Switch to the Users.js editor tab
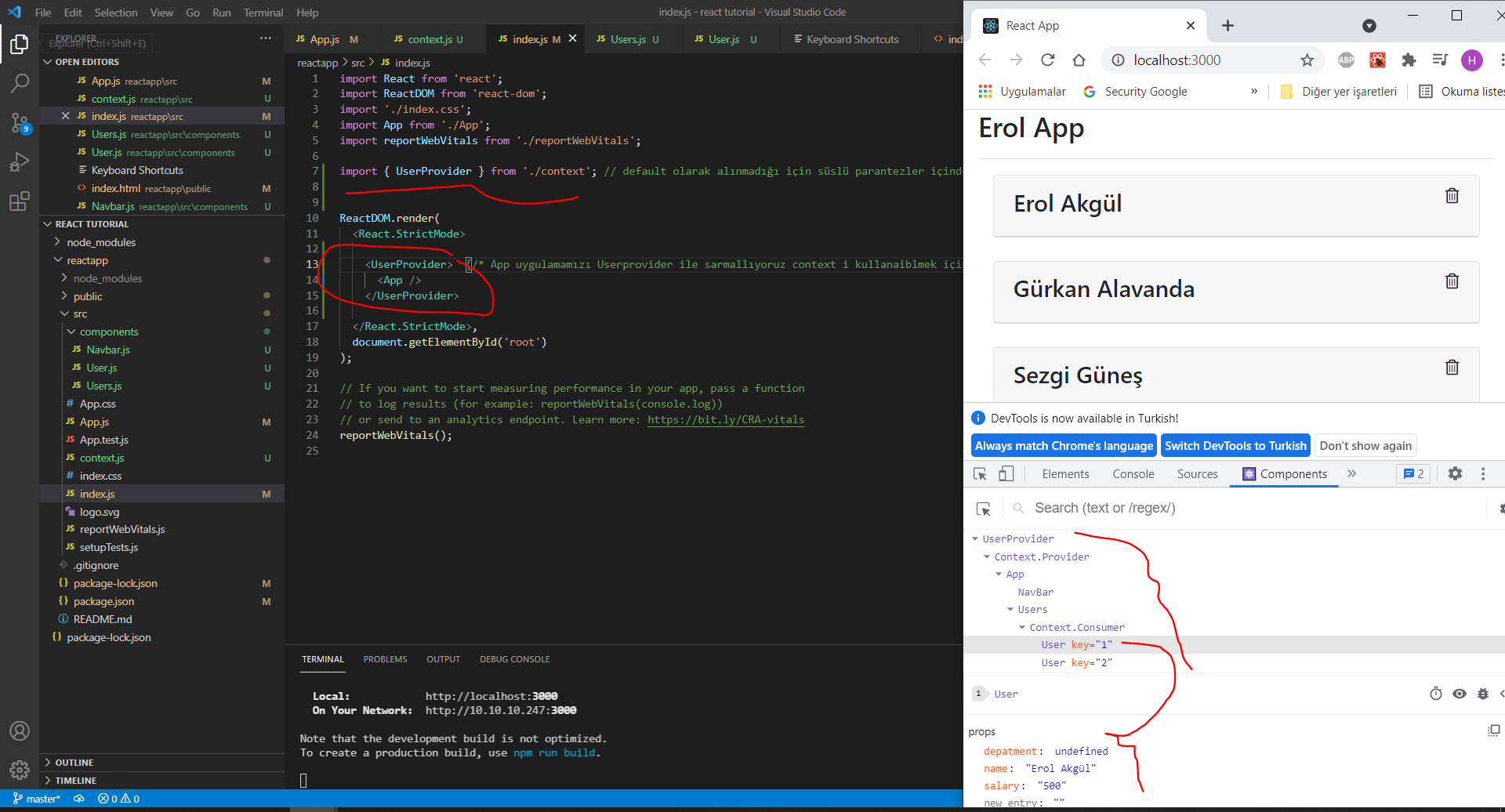Viewport: 1505px width, 812px height. [628, 39]
